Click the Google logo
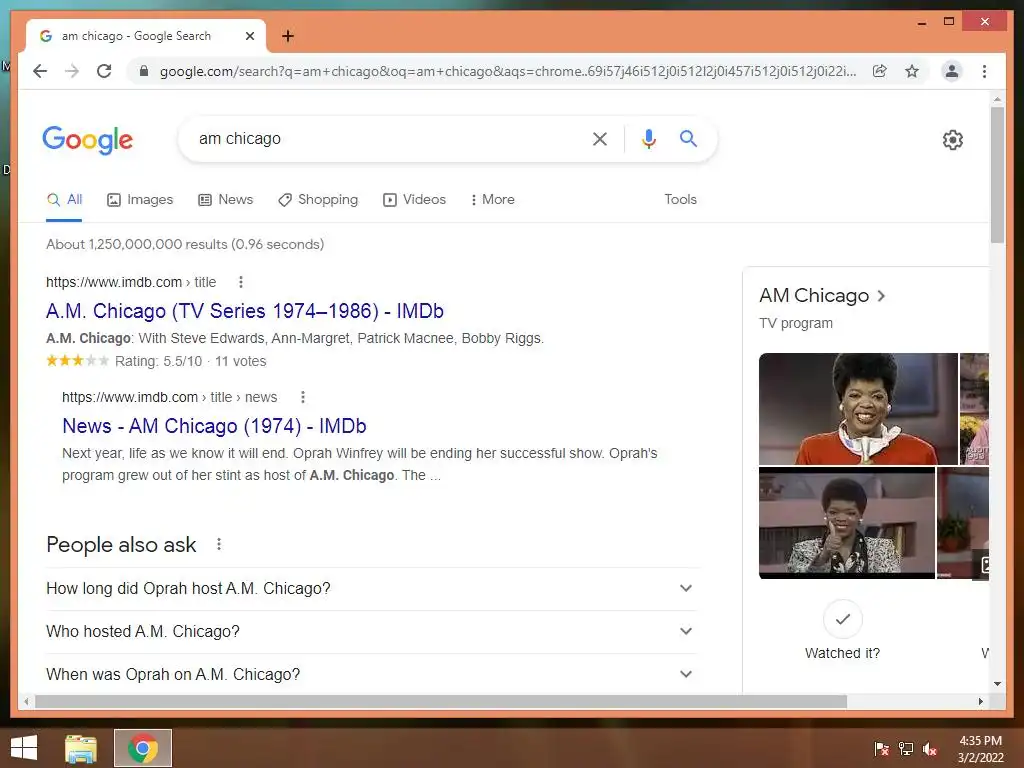1024x768 pixels. tap(88, 140)
